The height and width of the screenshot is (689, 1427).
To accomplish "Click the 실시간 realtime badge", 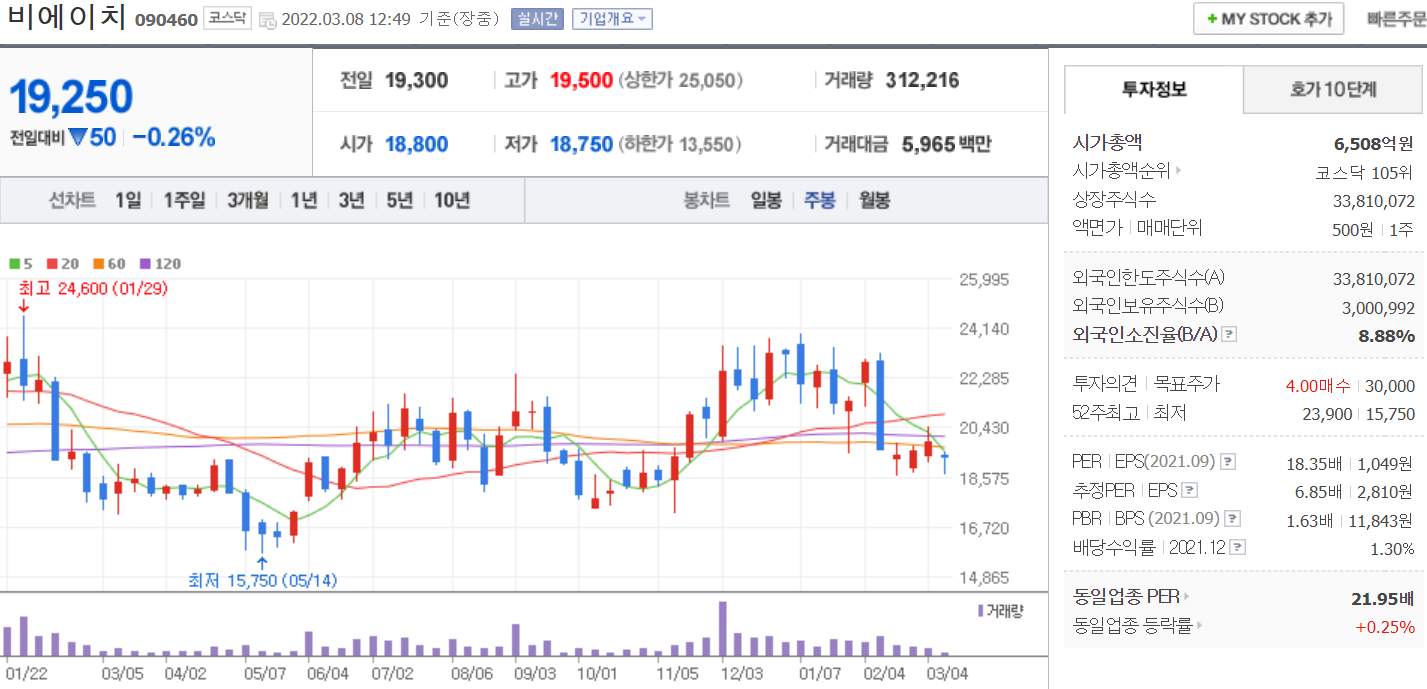I will tap(538, 19).
